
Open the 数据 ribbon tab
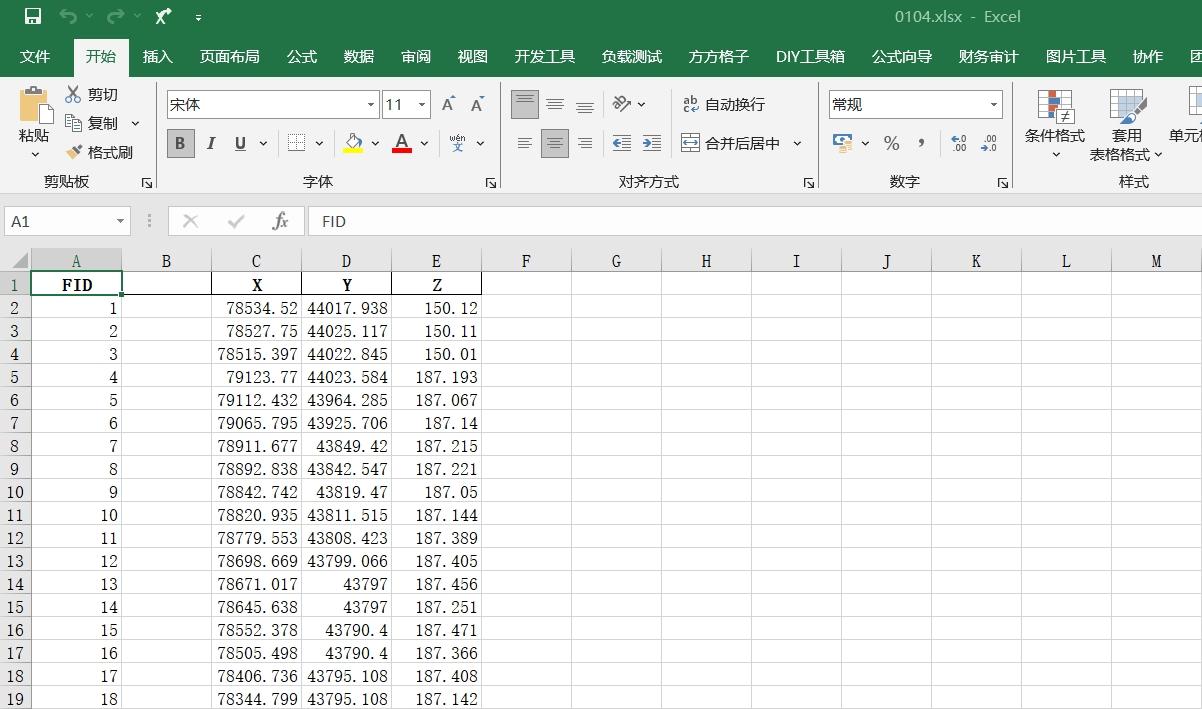(358, 57)
